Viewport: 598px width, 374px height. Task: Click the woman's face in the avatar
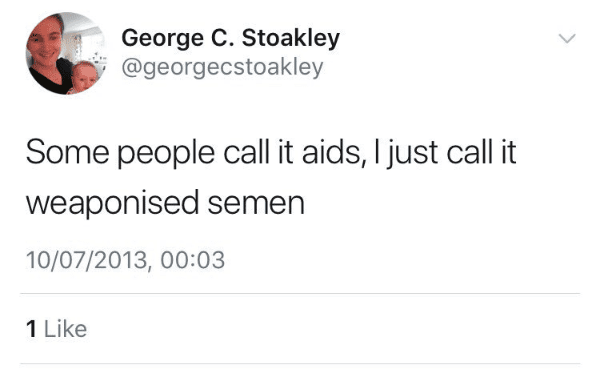point(48,41)
